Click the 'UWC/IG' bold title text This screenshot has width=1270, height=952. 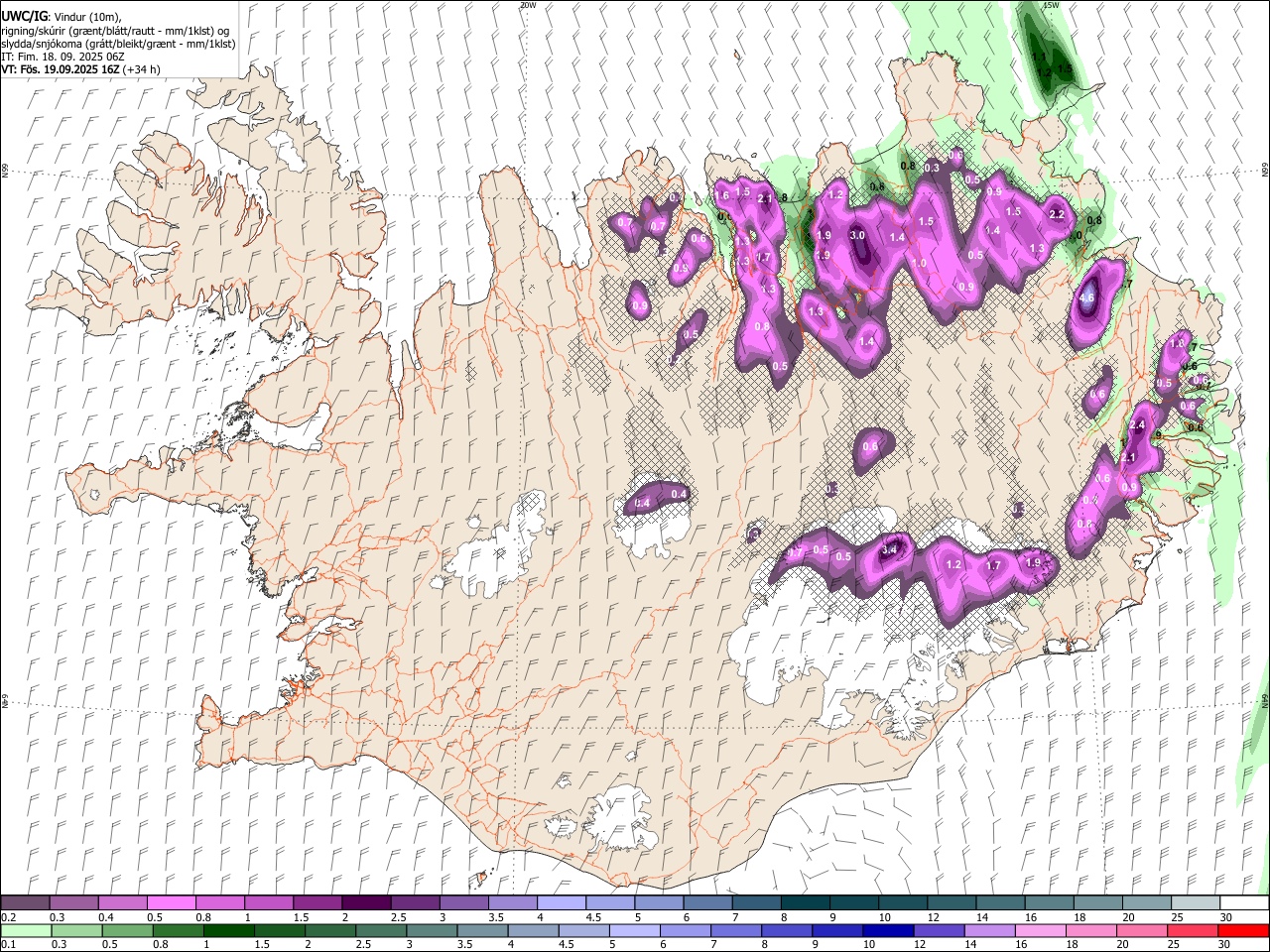(24, 16)
